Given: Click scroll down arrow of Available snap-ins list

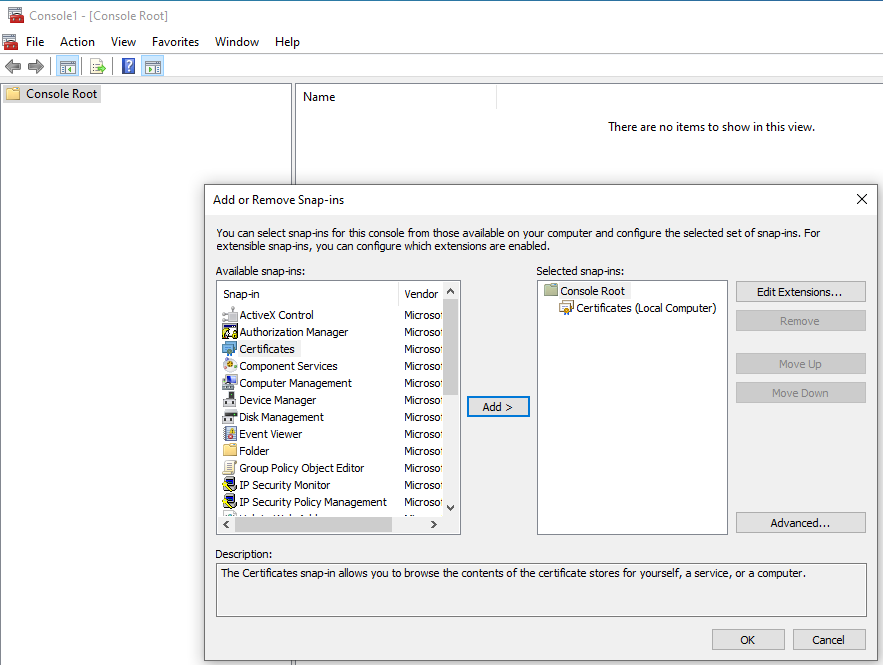Looking at the screenshot, I should pyautogui.click(x=451, y=507).
